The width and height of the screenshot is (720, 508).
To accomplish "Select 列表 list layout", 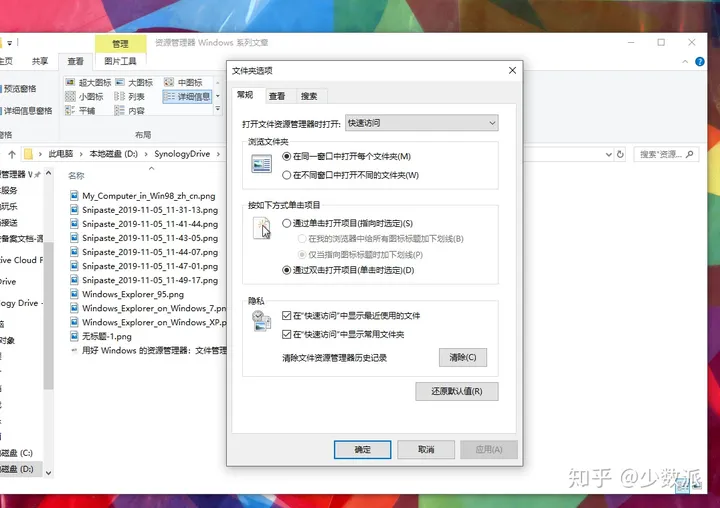I will coord(129,96).
